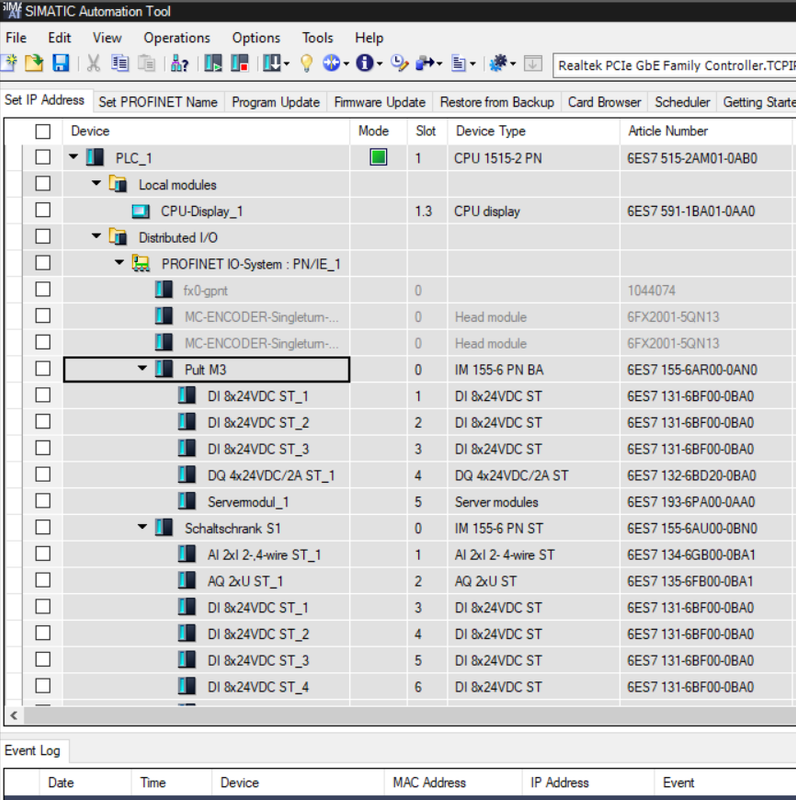Open the Operations menu
Viewport: 796px width, 800px height.
point(177,38)
